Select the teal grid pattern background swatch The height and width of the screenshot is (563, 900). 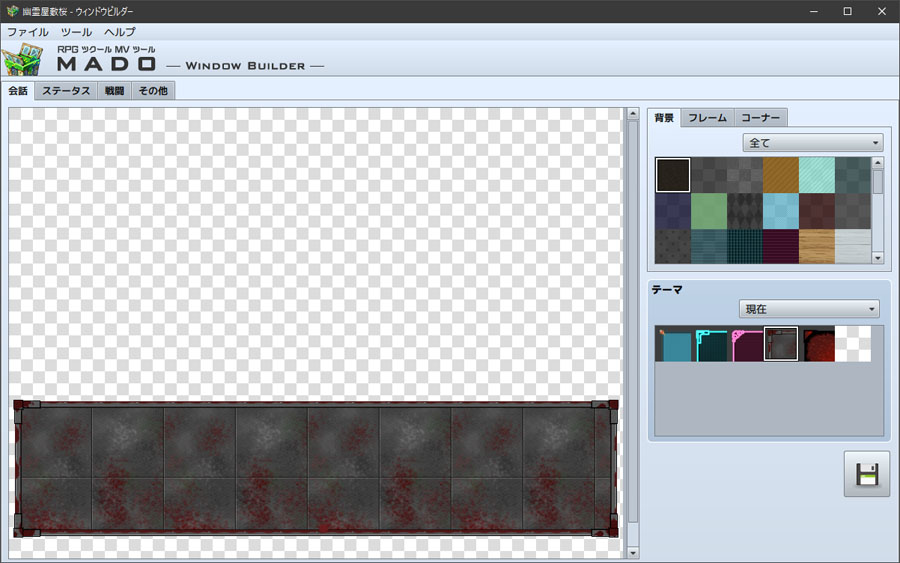(x=745, y=247)
